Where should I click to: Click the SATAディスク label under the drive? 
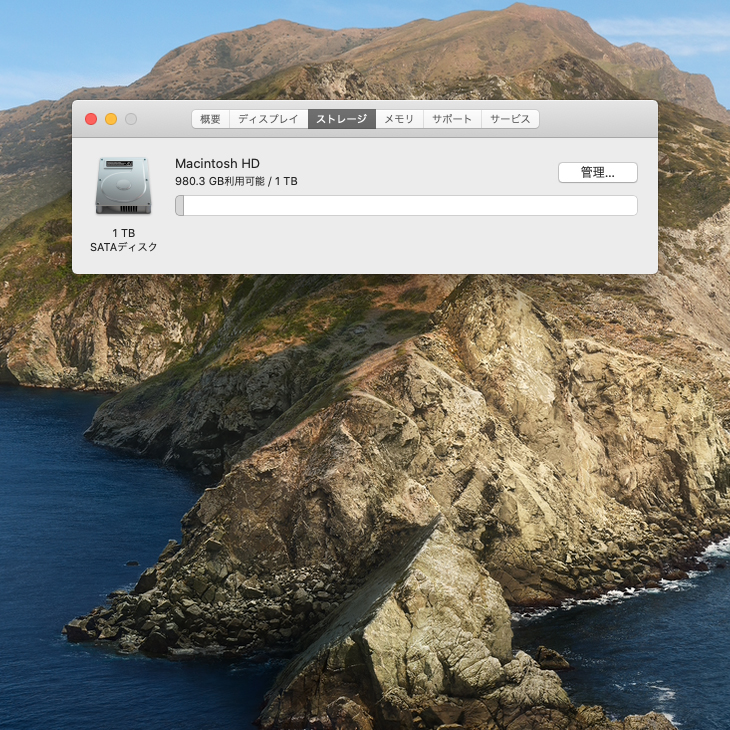[x=123, y=247]
